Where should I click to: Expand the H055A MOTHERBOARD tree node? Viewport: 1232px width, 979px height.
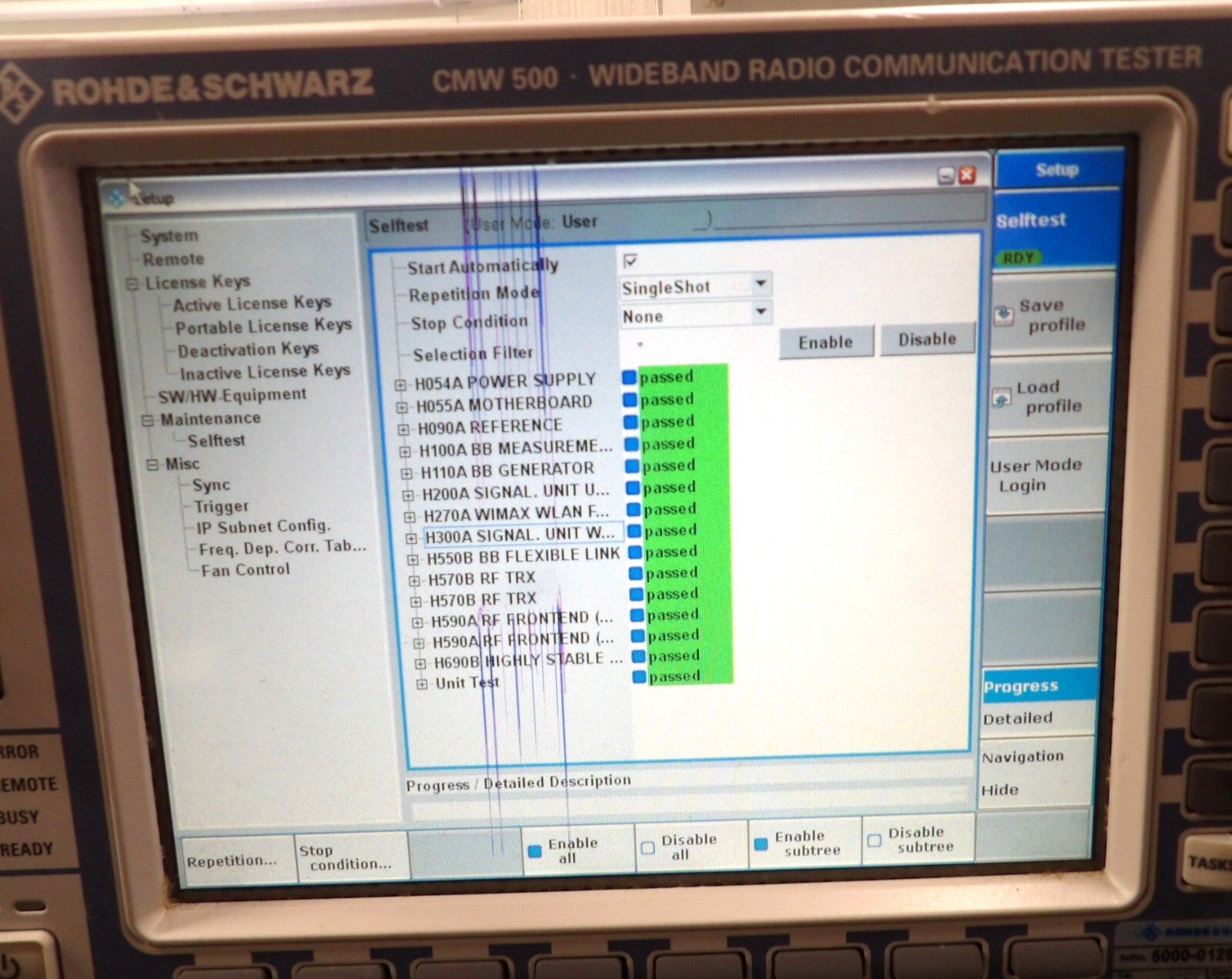click(402, 406)
